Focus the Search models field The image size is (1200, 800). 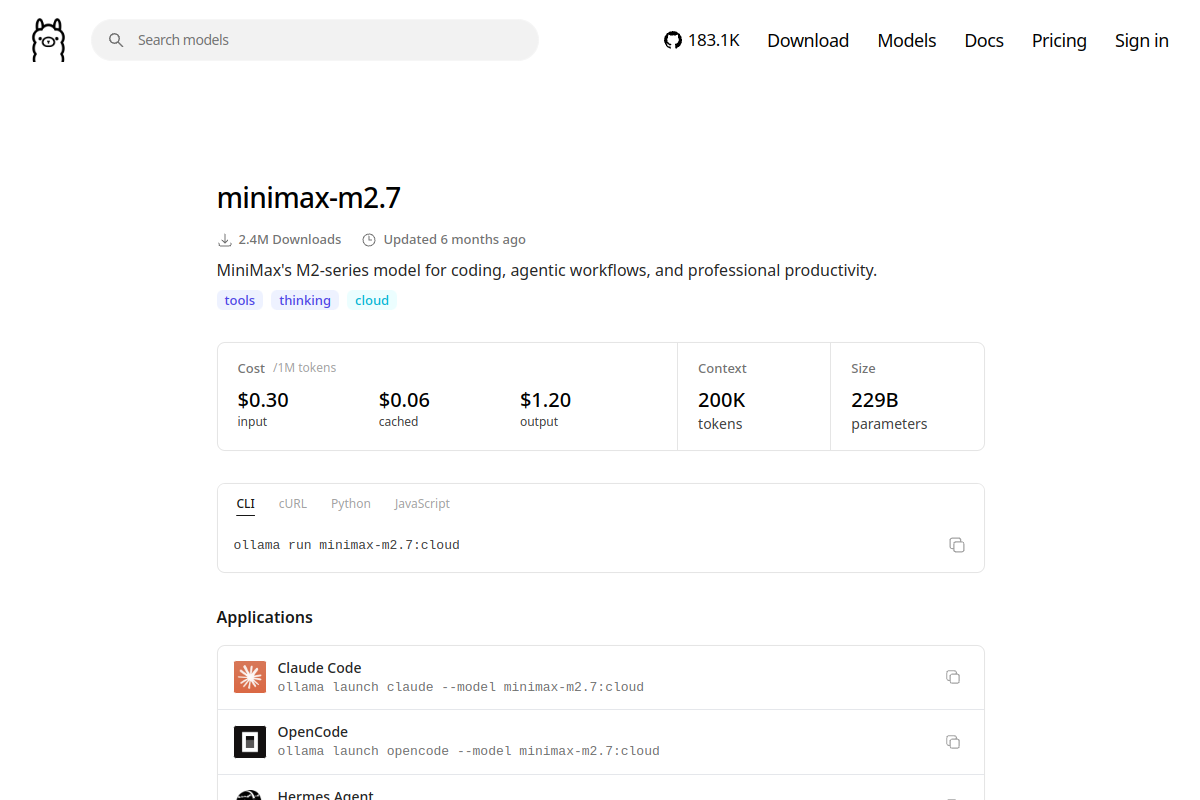click(x=315, y=40)
